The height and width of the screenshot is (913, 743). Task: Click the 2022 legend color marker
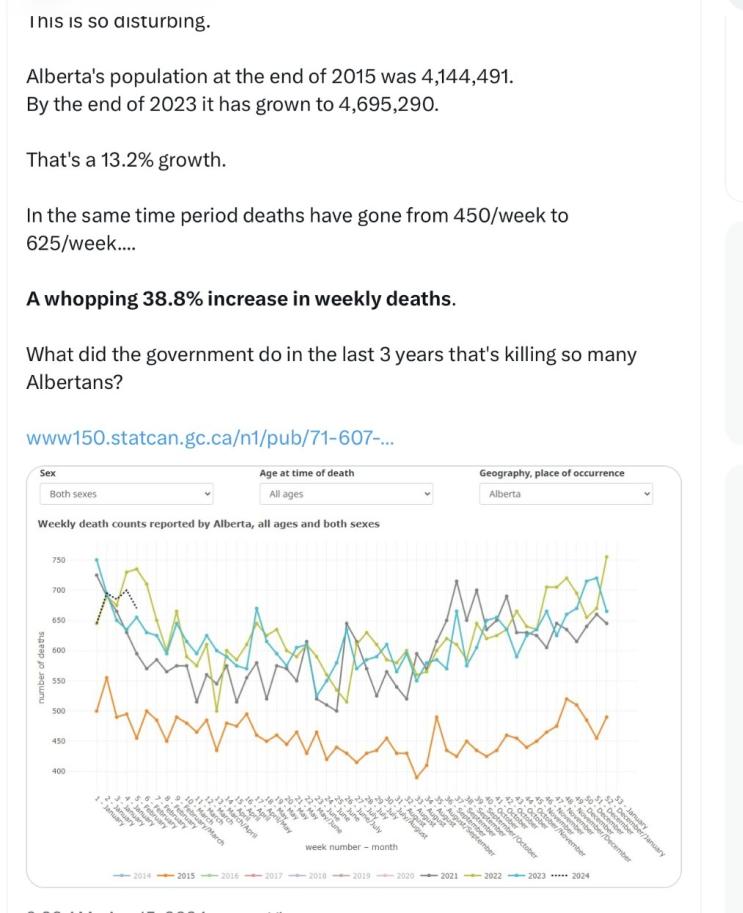point(471,876)
